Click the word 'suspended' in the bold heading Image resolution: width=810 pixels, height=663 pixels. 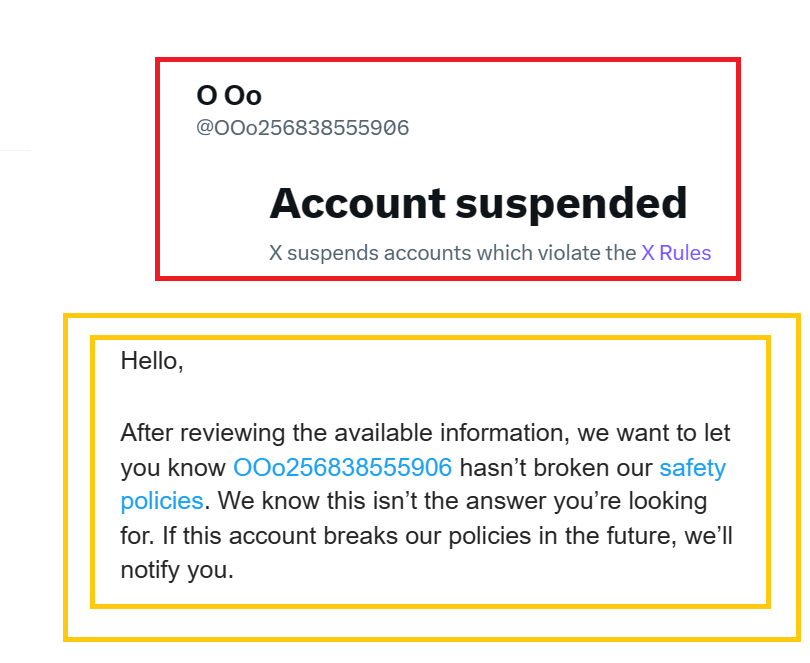(x=572, y=204)
